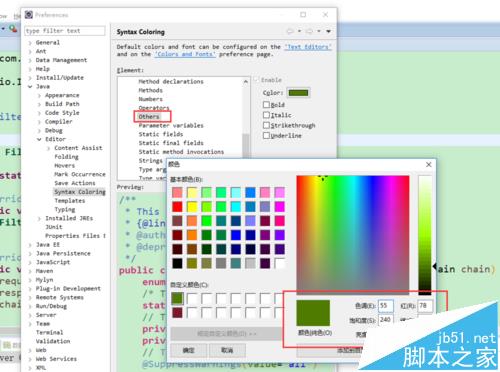The height and width of the screenshot is (372, 500).
Task: Click the confirm (确定) button in color dialog
Action: [x=189, y=350]
